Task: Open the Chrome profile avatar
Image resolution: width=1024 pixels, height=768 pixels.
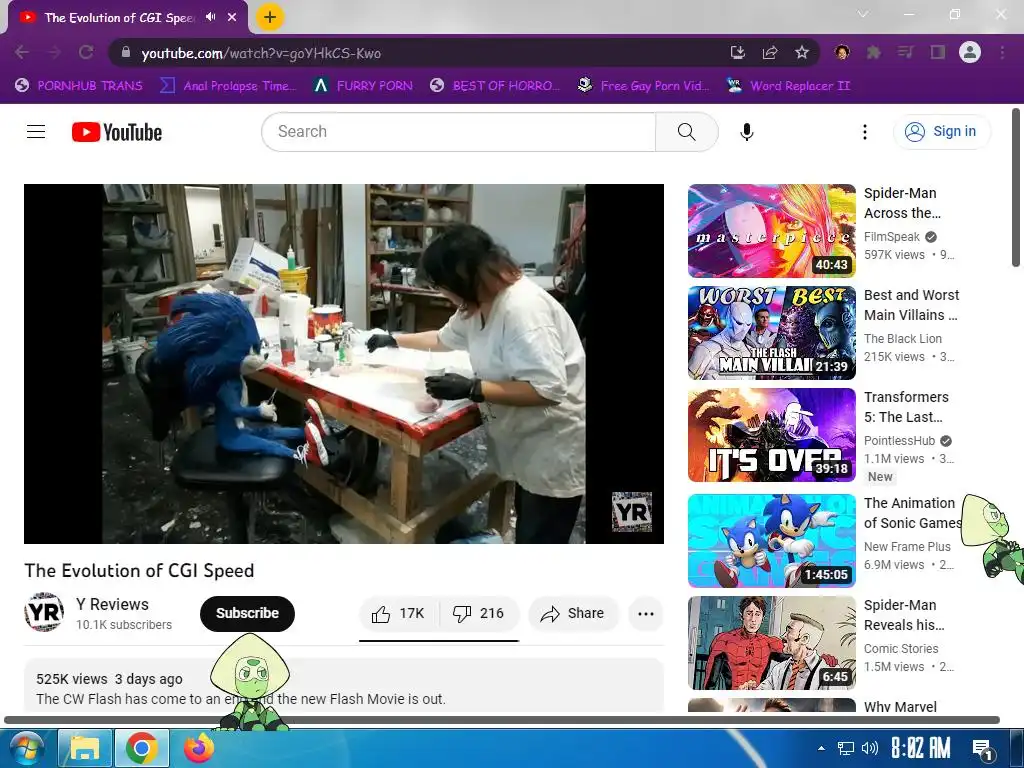Action: (x=970, y=52)
